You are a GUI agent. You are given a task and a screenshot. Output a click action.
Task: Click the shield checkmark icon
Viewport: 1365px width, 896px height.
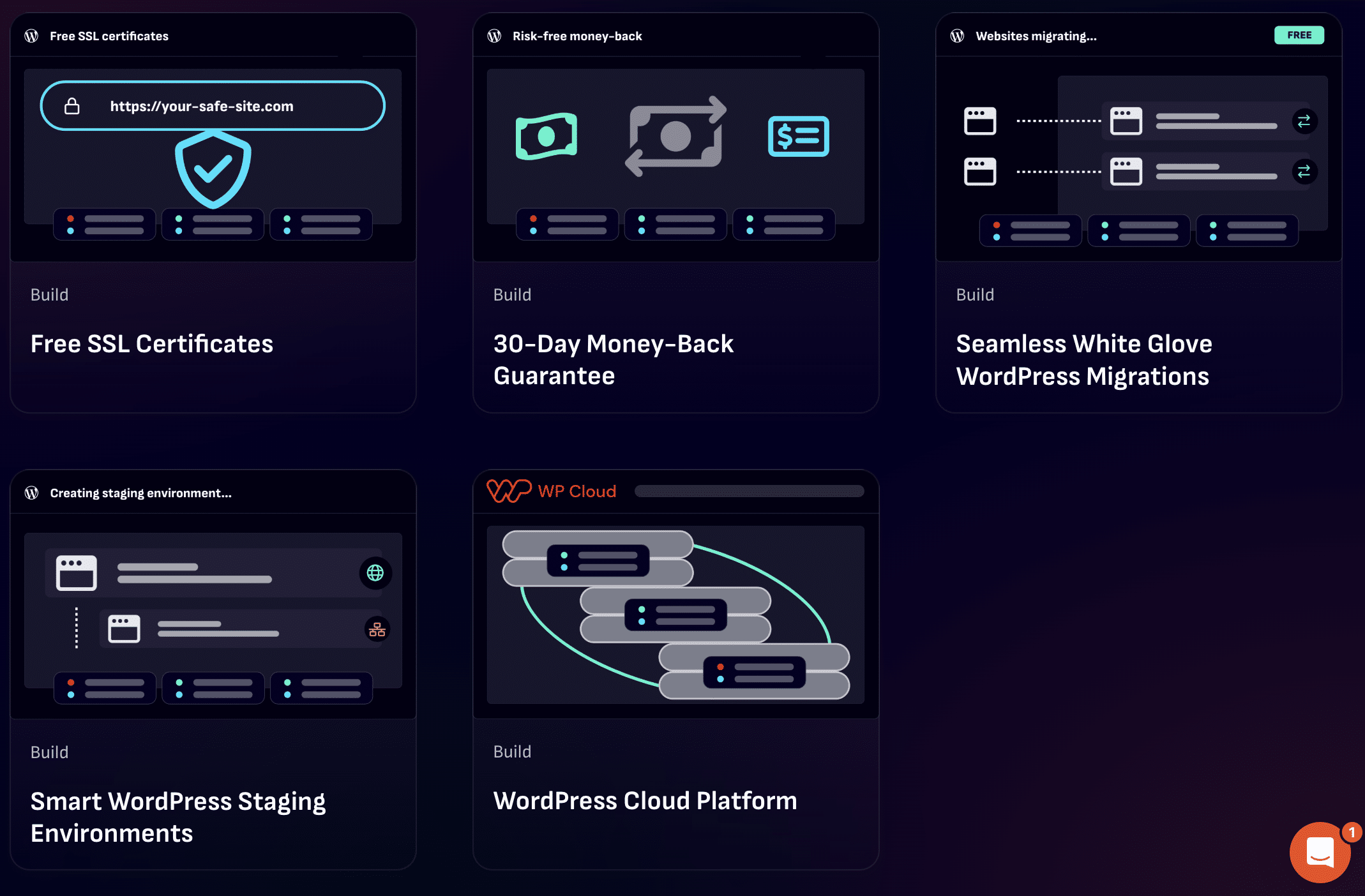[213, 169]
